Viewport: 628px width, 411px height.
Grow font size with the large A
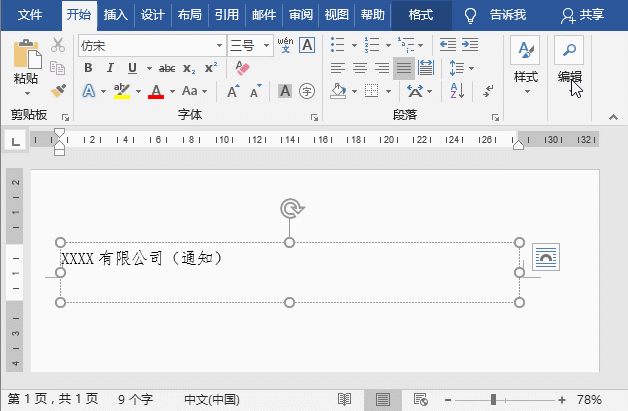pyautogui.click(x=233, y=91)
